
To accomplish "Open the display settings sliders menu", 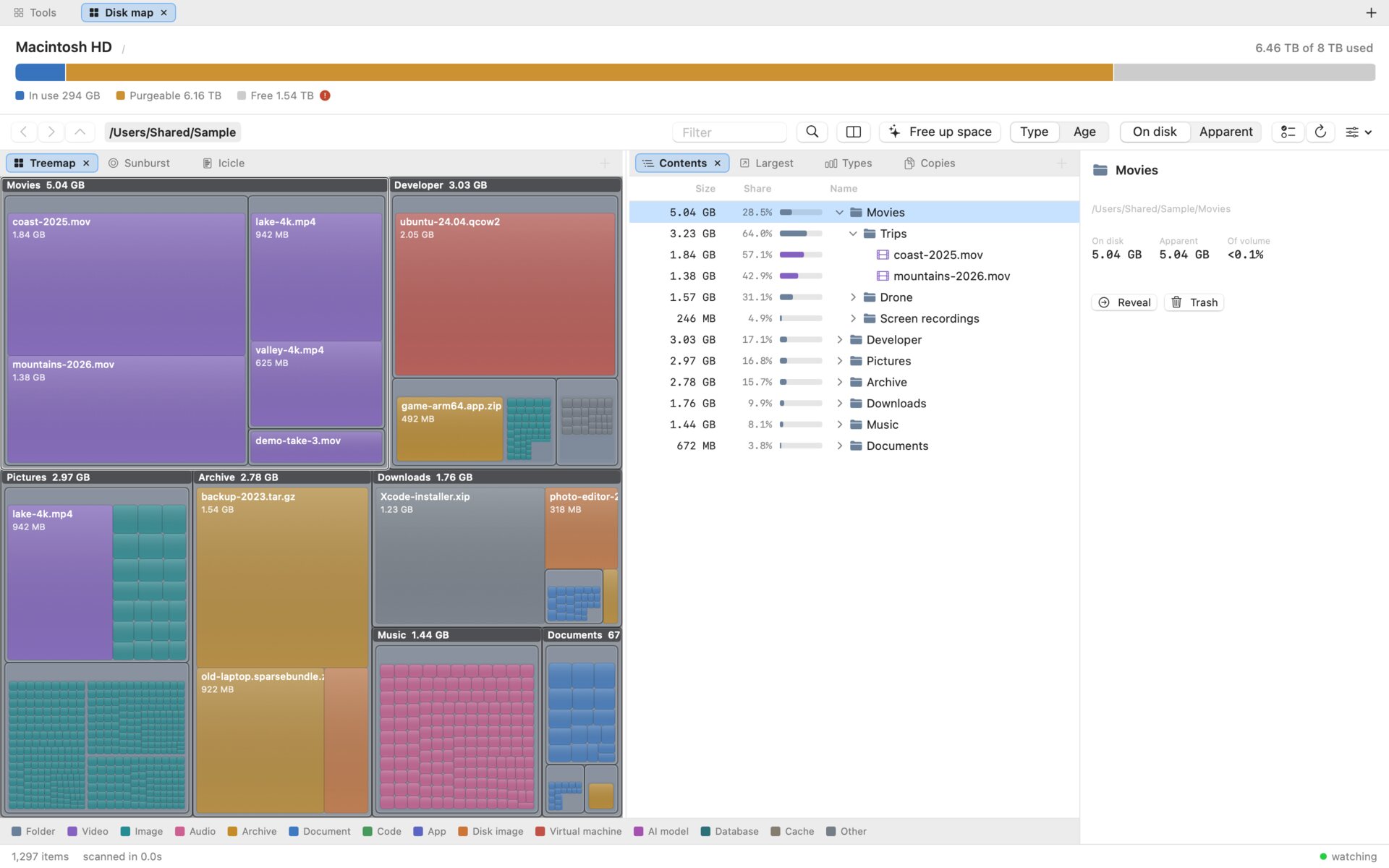I will [x=1358, y=132].
